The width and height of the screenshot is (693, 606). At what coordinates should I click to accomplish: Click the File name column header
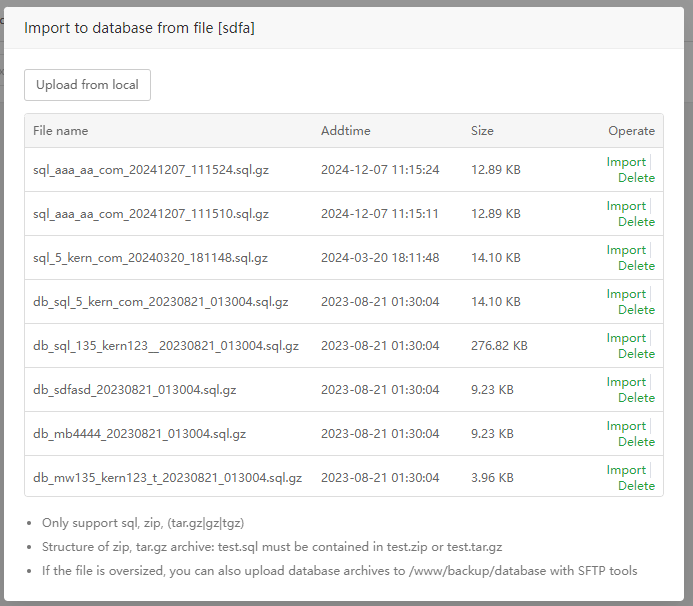[x=60, y=131]
